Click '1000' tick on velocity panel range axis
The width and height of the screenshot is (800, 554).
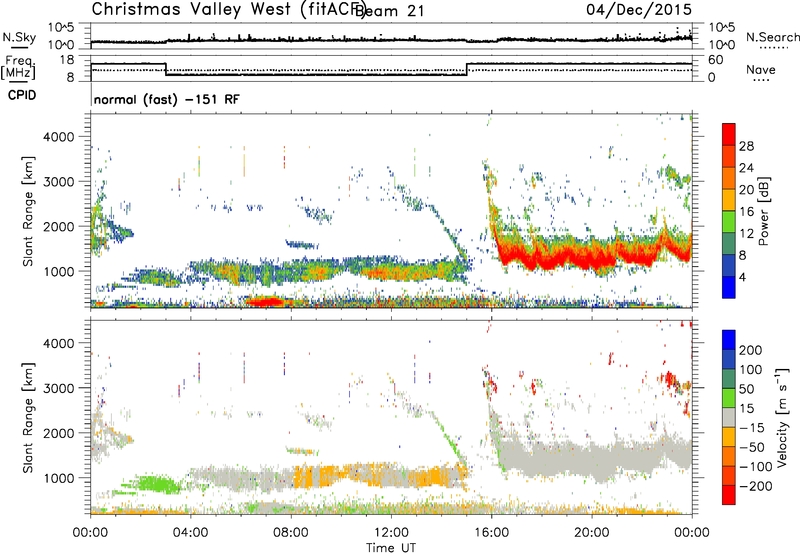pos(58,478)
